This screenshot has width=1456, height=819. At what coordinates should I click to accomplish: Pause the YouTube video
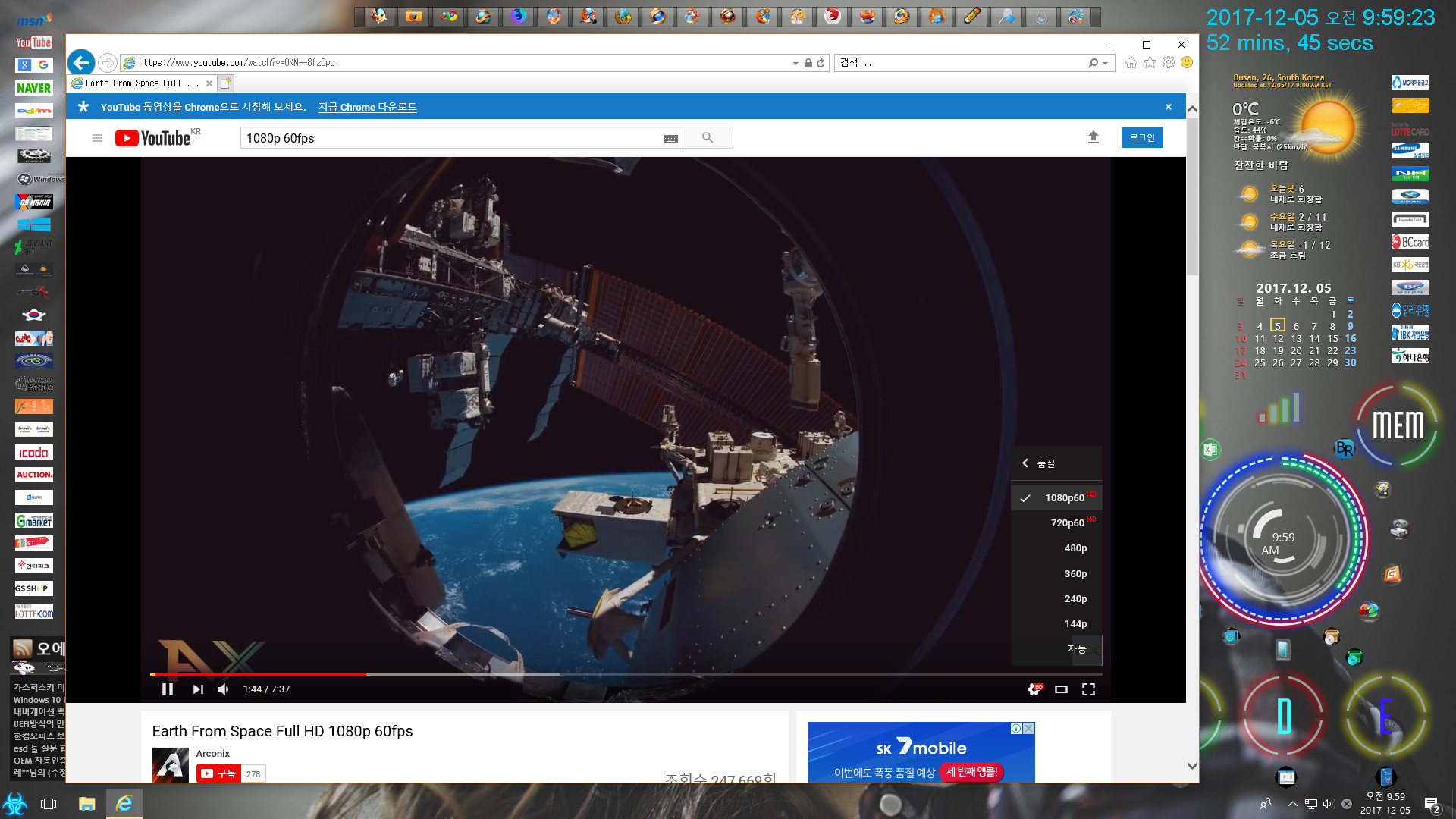168,689
